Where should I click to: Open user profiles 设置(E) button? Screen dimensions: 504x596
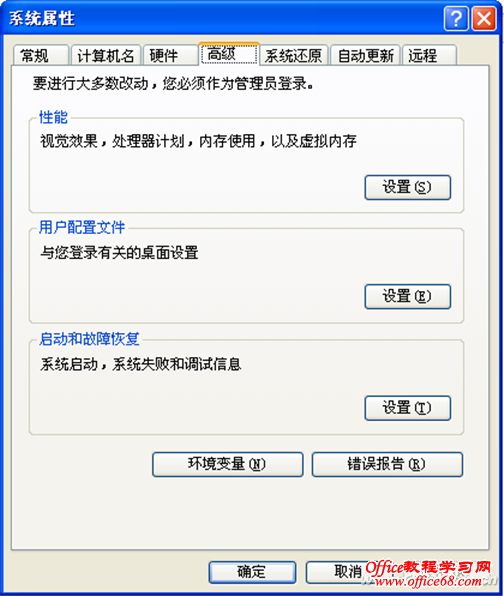(x=407, y=296)
